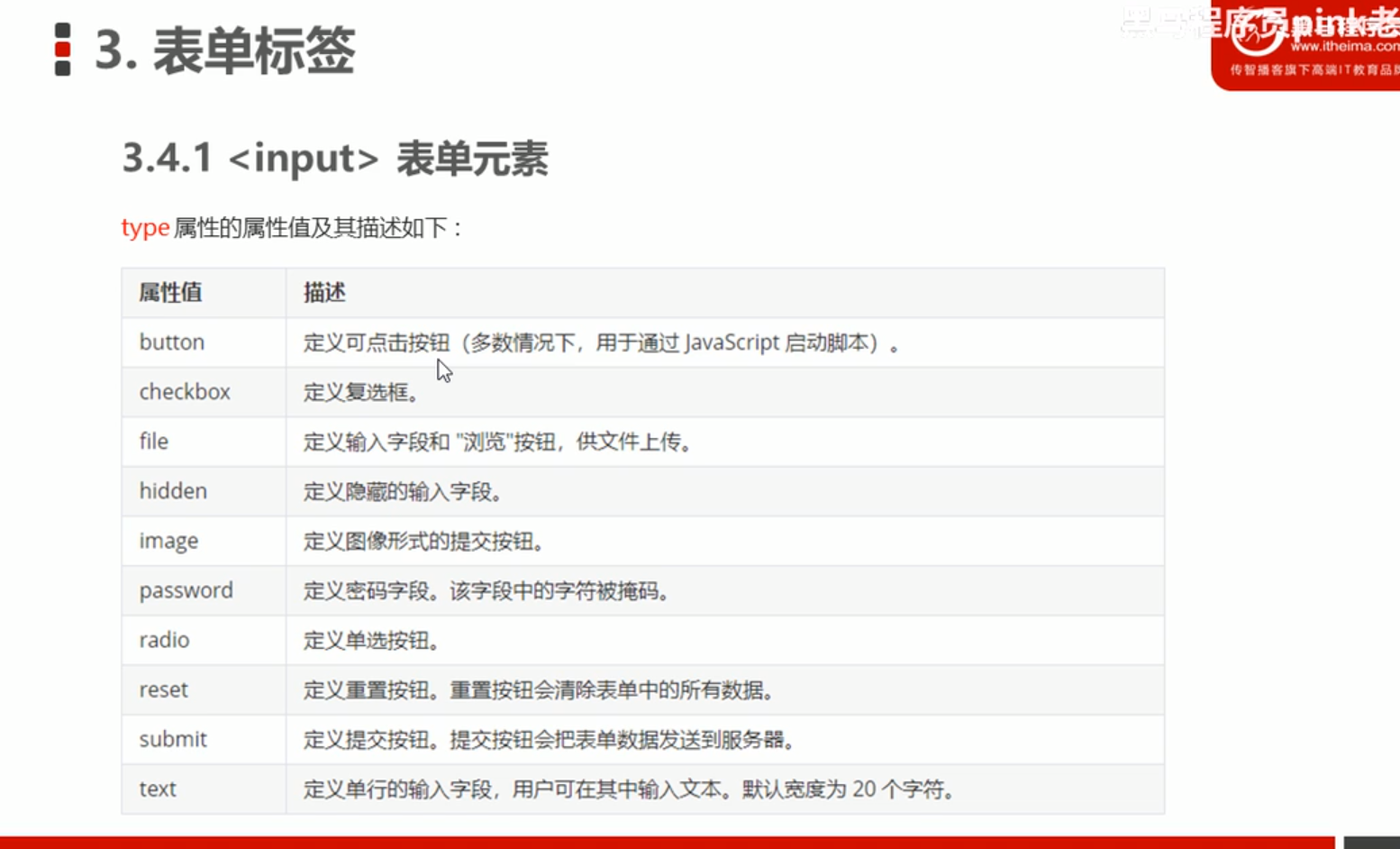Click the itheima logo badge in the corner

pyautogui.click(x=1306, y=45)
